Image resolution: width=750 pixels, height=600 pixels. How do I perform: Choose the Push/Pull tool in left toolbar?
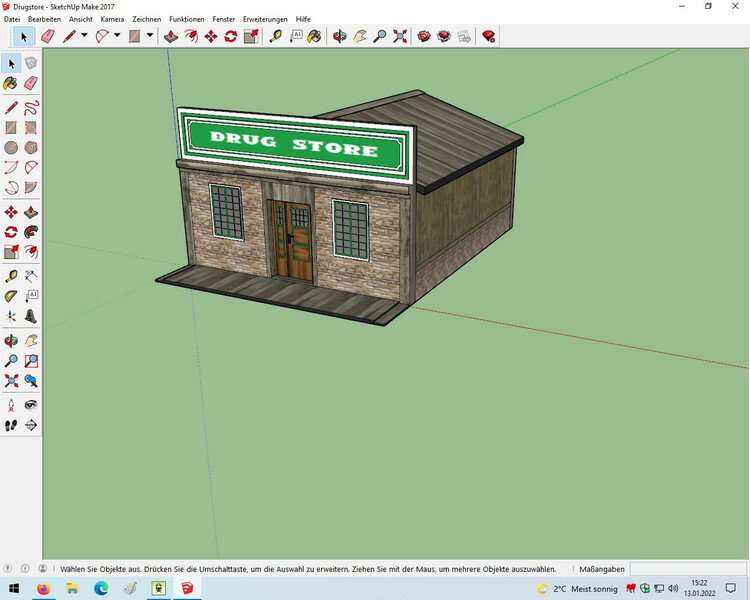click(31, 212)
